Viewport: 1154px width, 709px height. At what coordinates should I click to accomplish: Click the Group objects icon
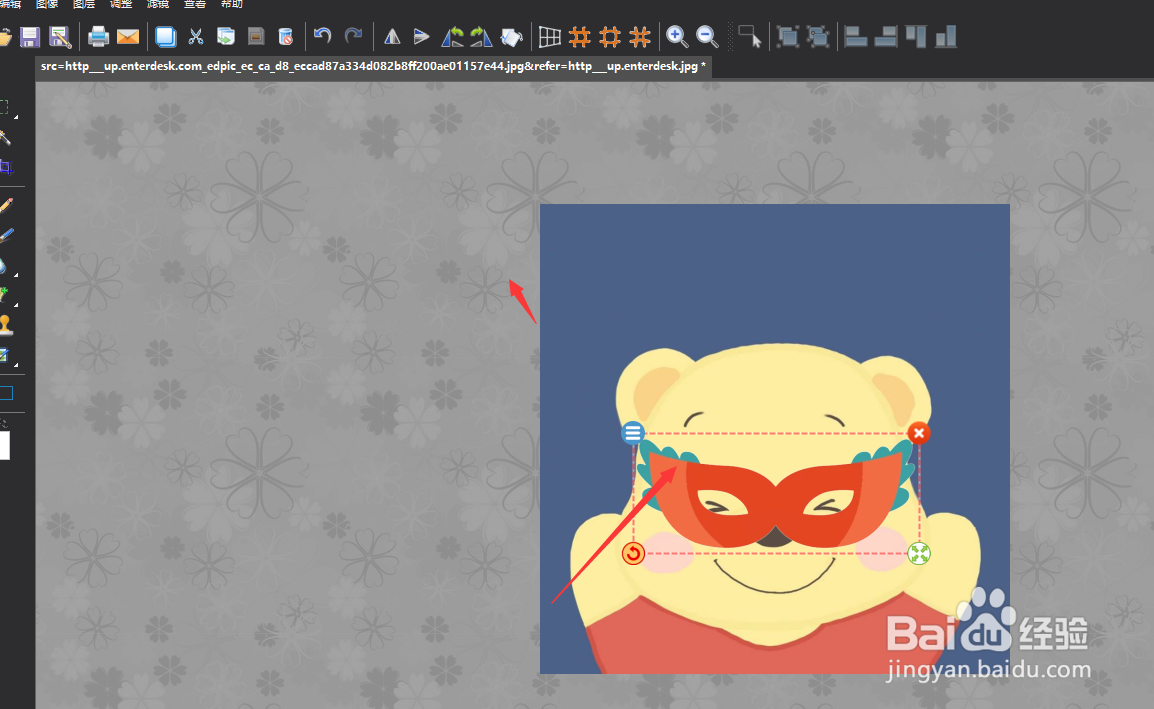click(x=787, y=36)
